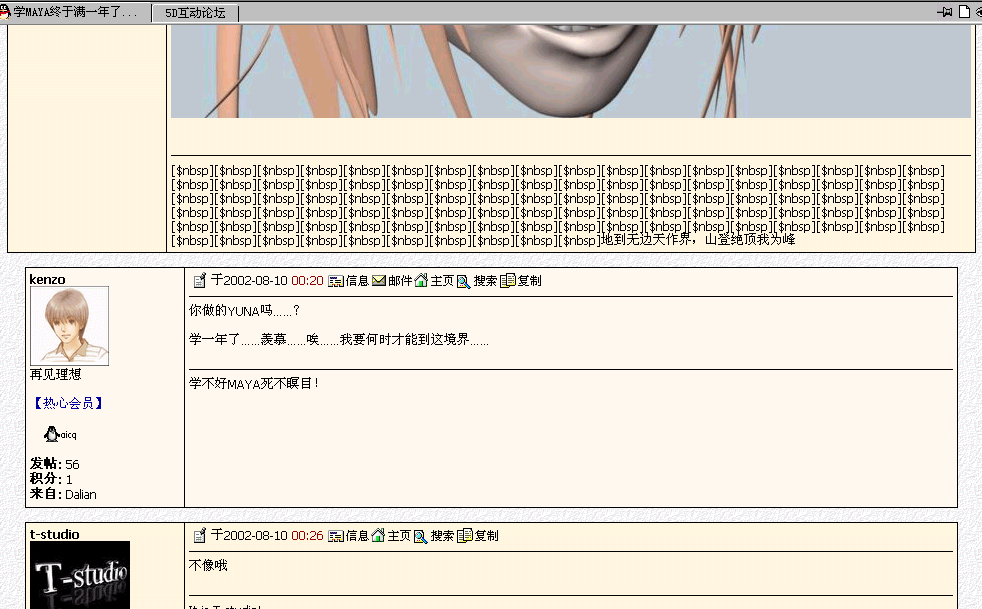Image resolution: width=982 pixels, height=609 pixels.
Task: Click the 搜索 magnifier icon in kenzo's post
Action: coord(464,281)
